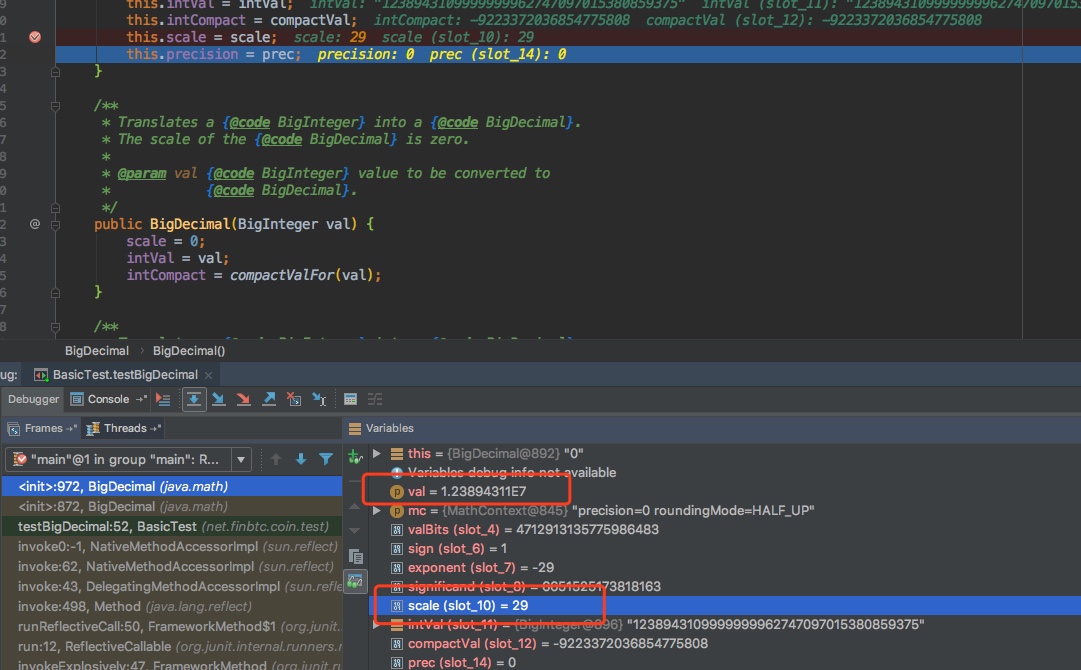1081x670 pixels.
Task: Click the restore layout arrow beside Console
Action: point(141,399)
